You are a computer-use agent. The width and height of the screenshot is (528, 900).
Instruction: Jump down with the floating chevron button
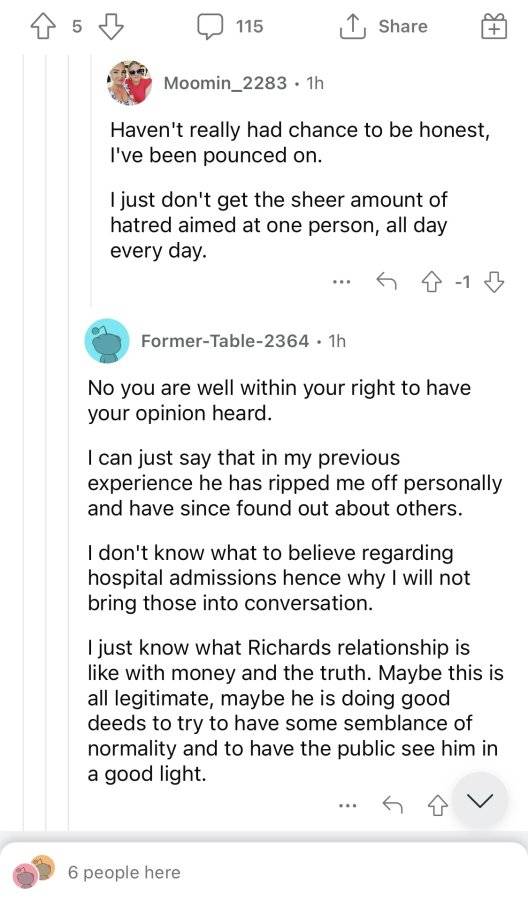click(x=480, y=800)
